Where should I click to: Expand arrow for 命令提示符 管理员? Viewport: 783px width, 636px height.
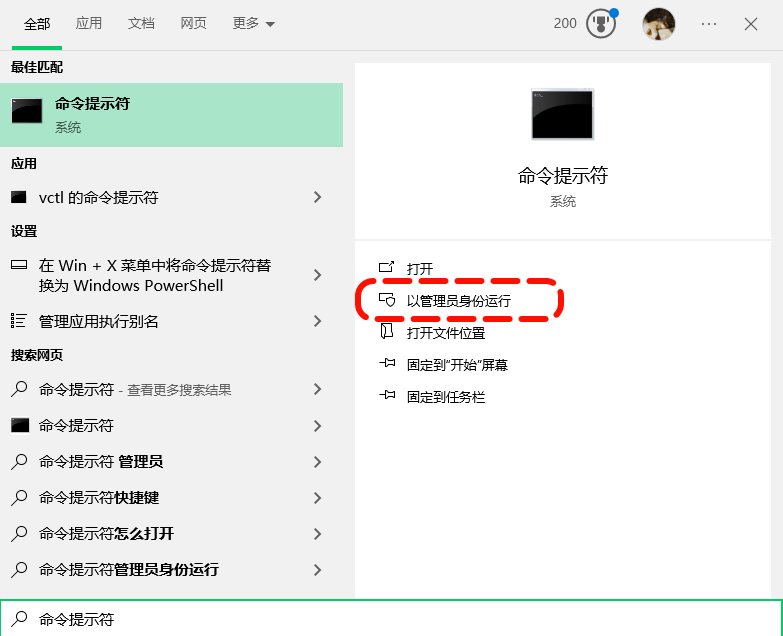[317, 462]
